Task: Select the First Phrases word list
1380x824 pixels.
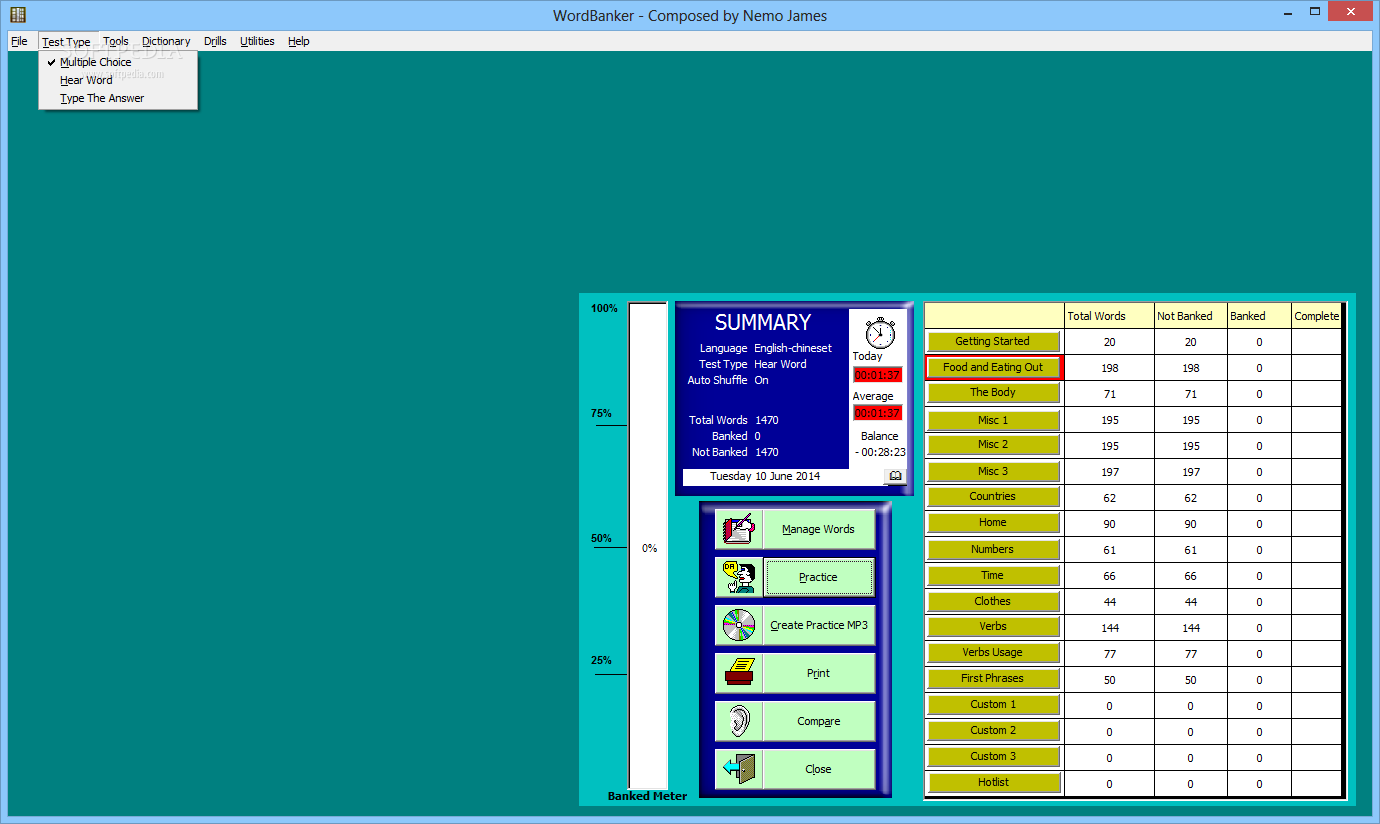Action: [x=993, y=679]
